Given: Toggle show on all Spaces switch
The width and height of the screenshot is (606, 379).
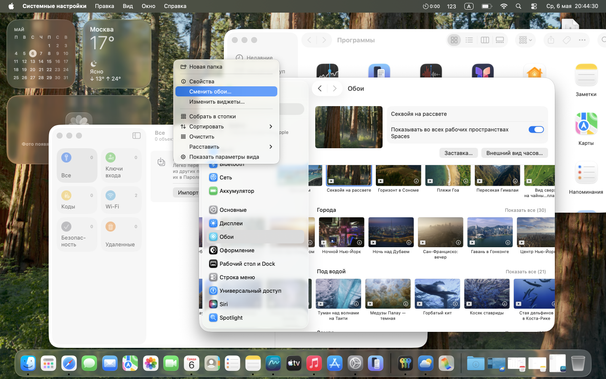Looking at the screenshot, I should (x=536, y=129).
